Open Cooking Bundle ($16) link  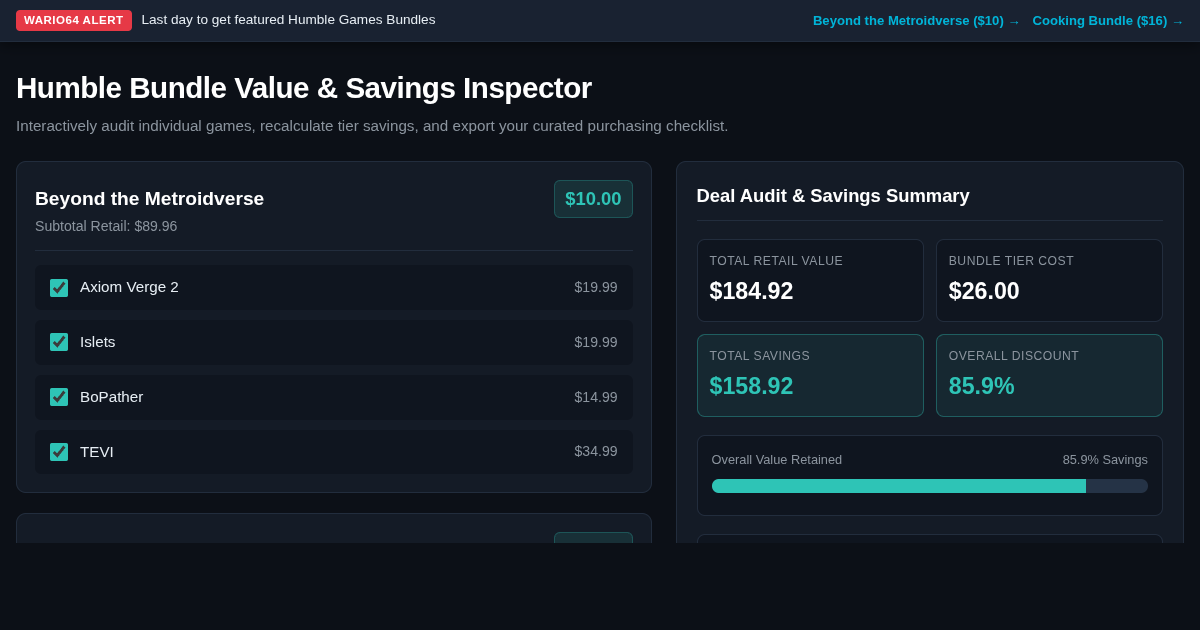pyautogui.click(x=1107, y=21)
